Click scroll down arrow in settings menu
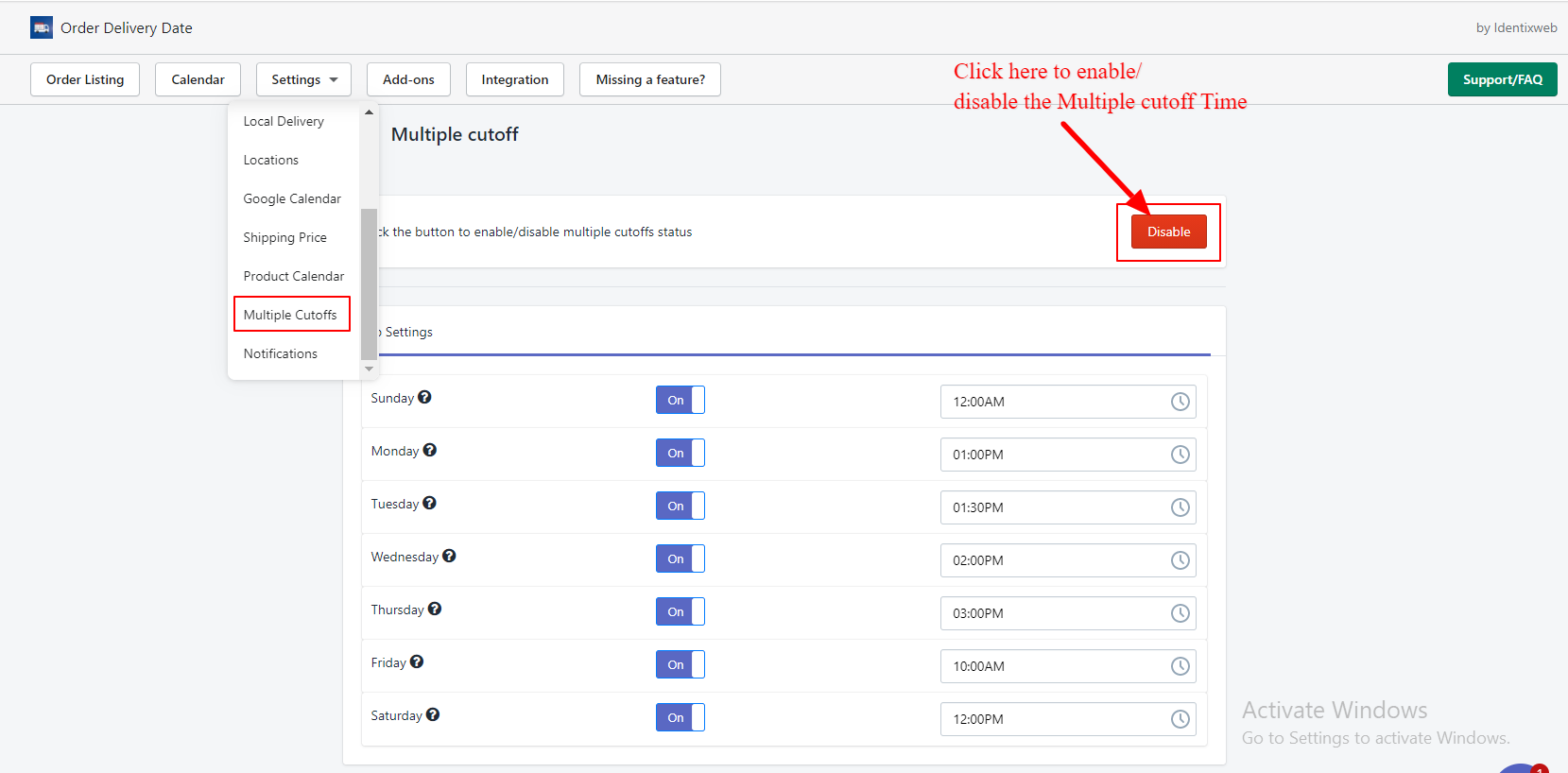Image resolution: width=1568 pixels, height=773 pixels. pos(369,369)
